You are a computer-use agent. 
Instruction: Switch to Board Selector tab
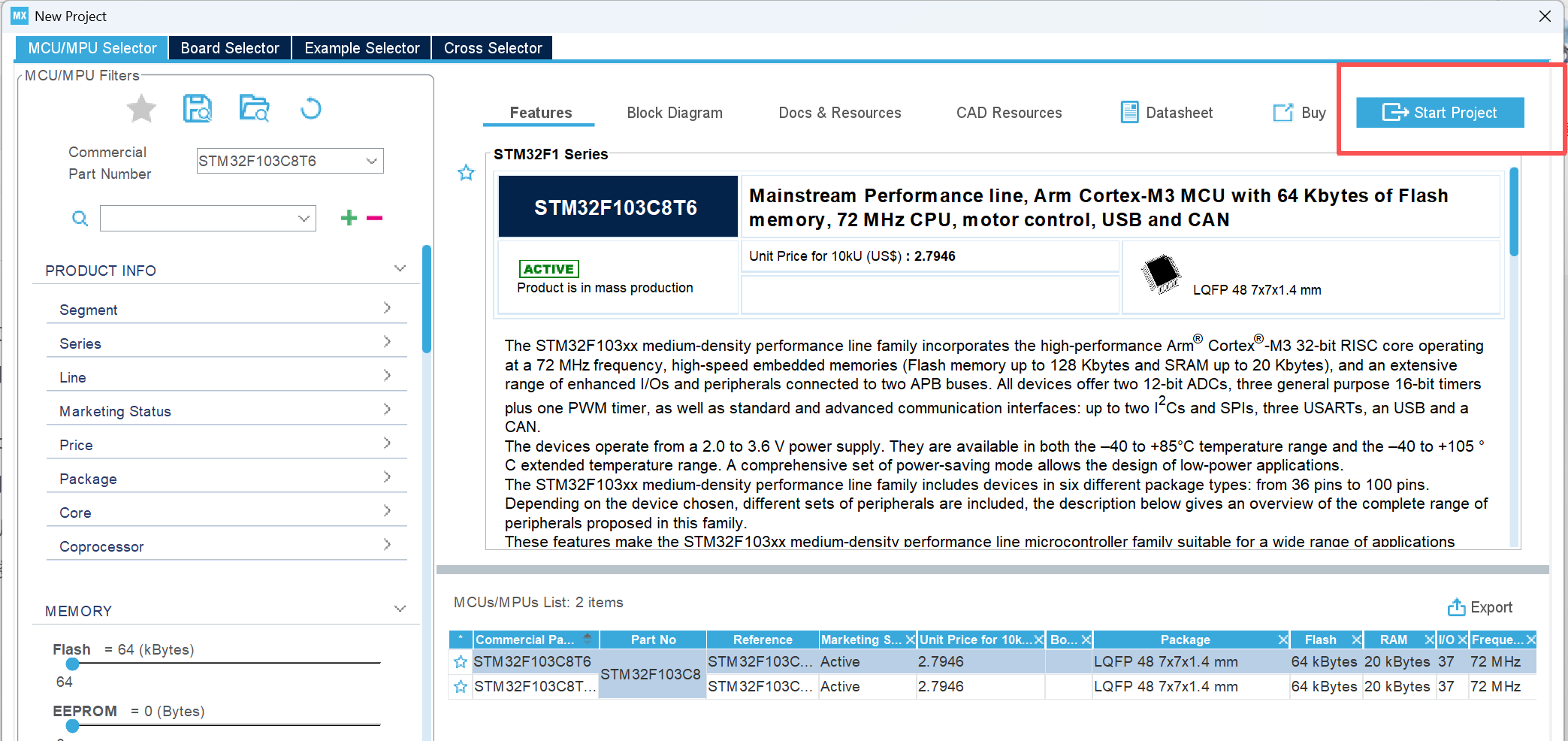[230, 48]
